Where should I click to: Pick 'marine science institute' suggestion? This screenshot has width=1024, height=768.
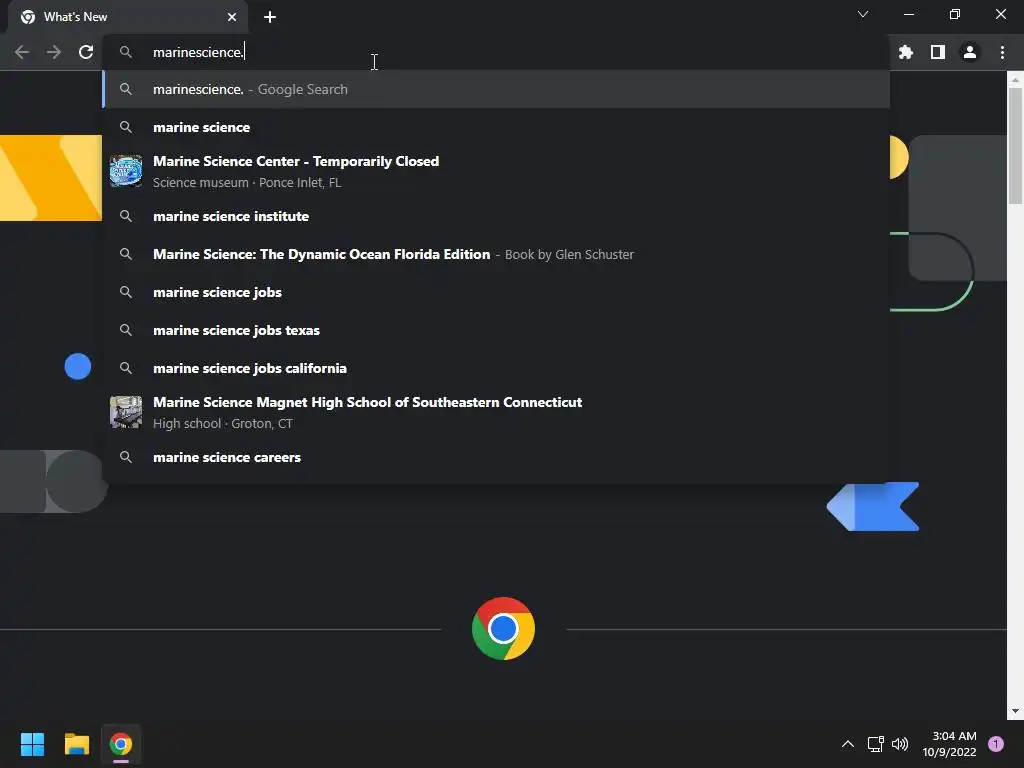pos(496,216)
